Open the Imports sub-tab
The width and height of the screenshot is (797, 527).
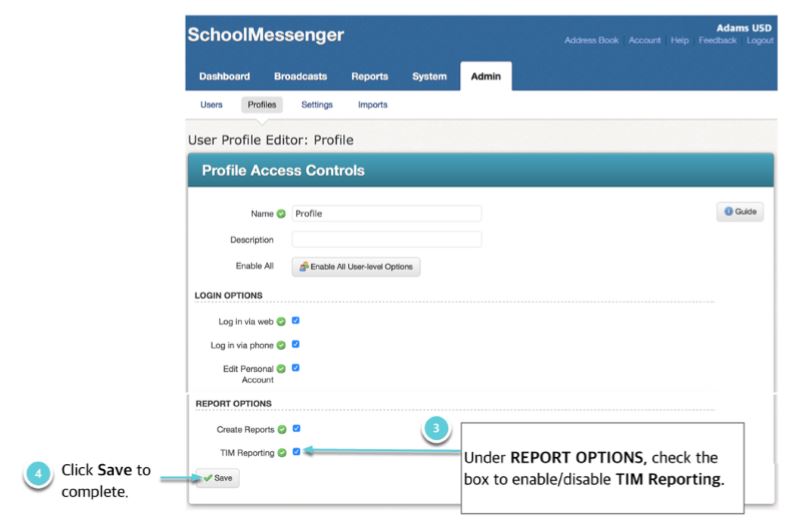(x=373, y=105)
